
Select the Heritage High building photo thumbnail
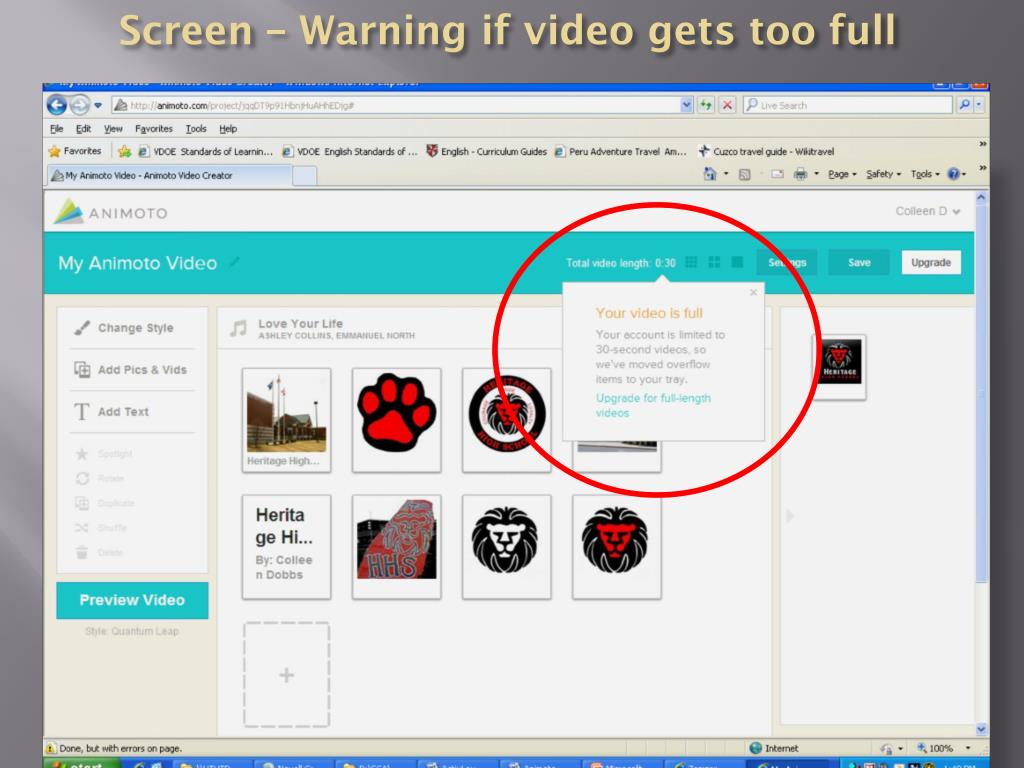[286, 420]
